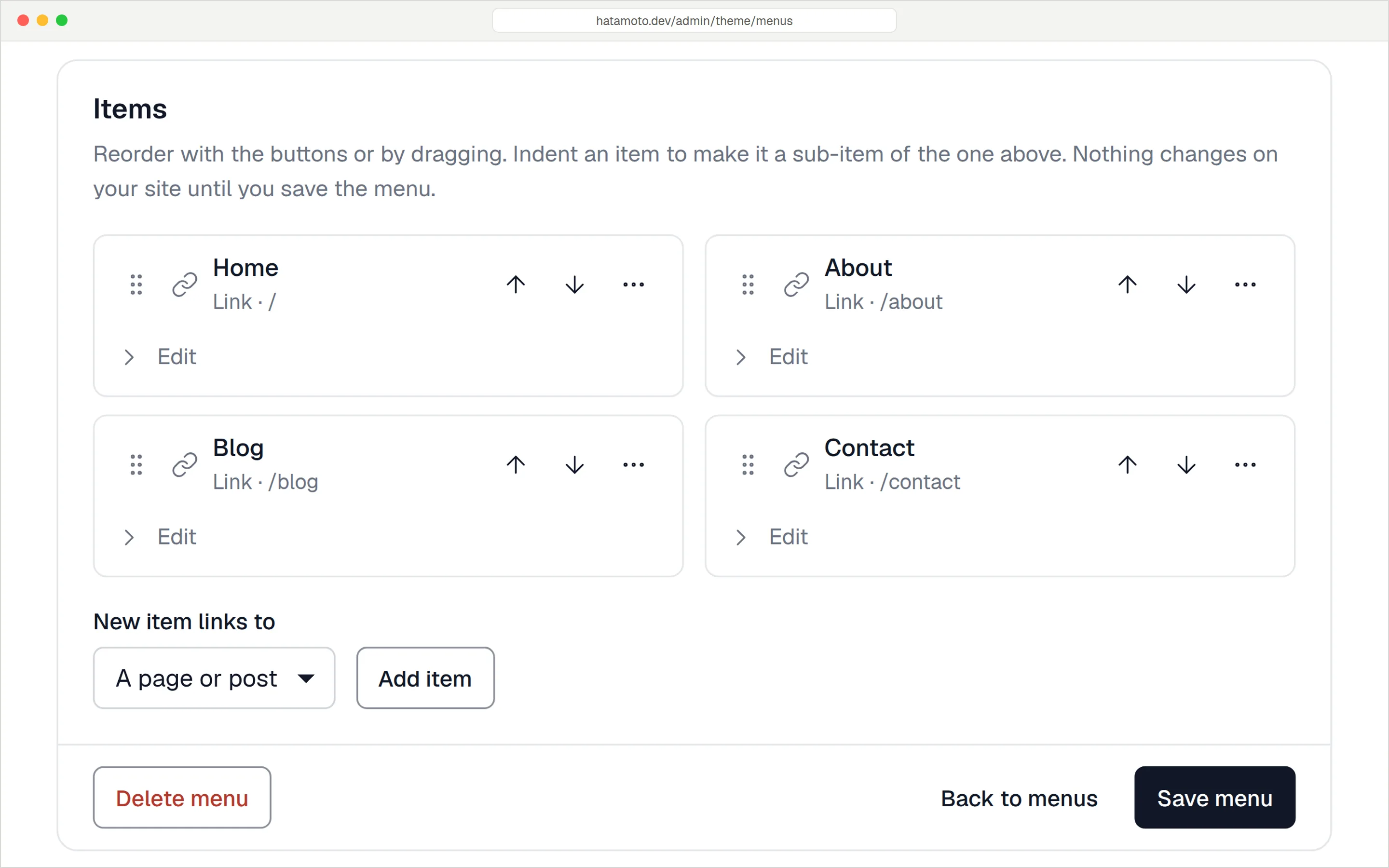Expand the Edit section of About
Image resolution: width=1389 pixels, height=868 pixels.
771,357
